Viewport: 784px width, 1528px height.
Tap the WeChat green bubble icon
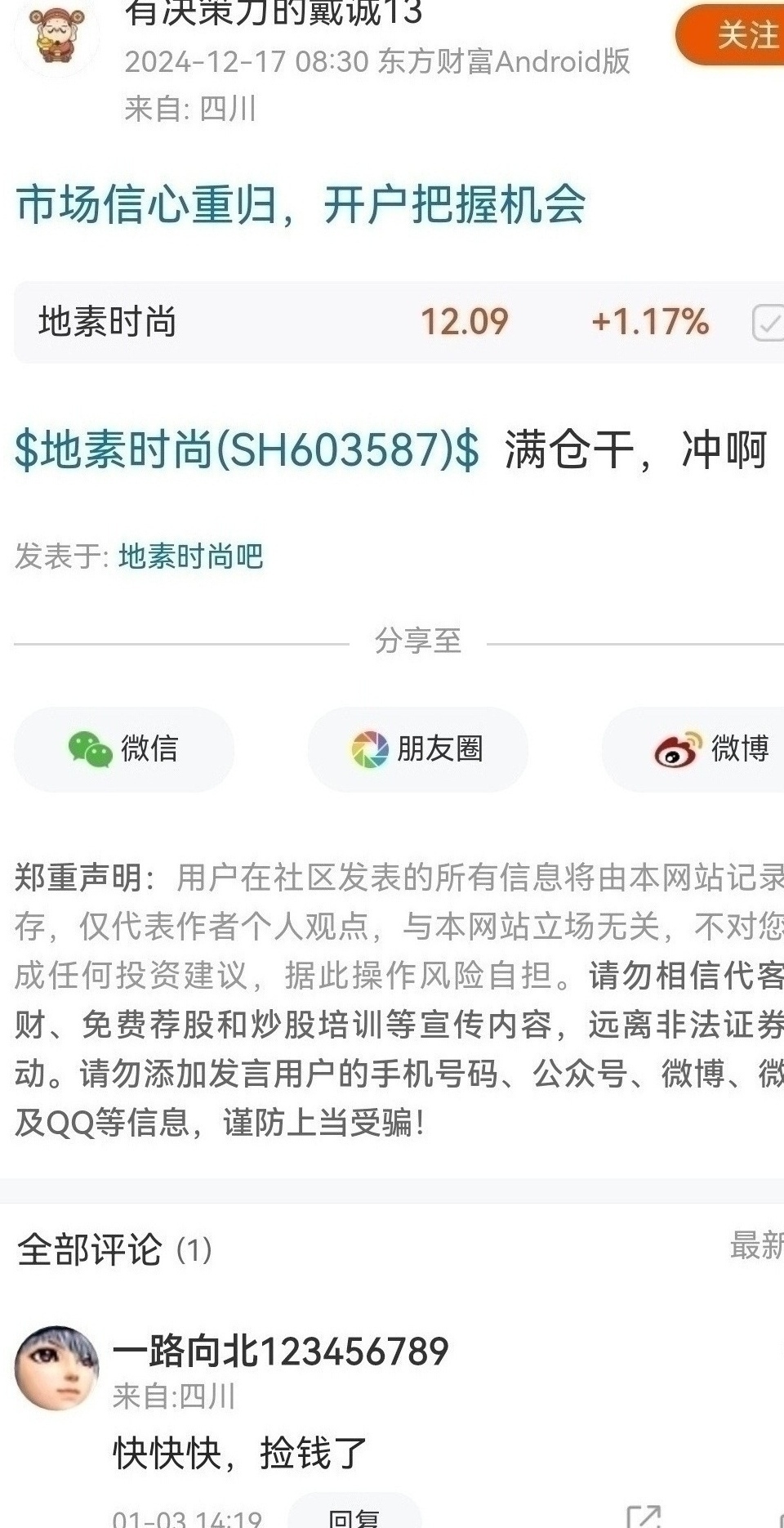click(x=90, y=749)
